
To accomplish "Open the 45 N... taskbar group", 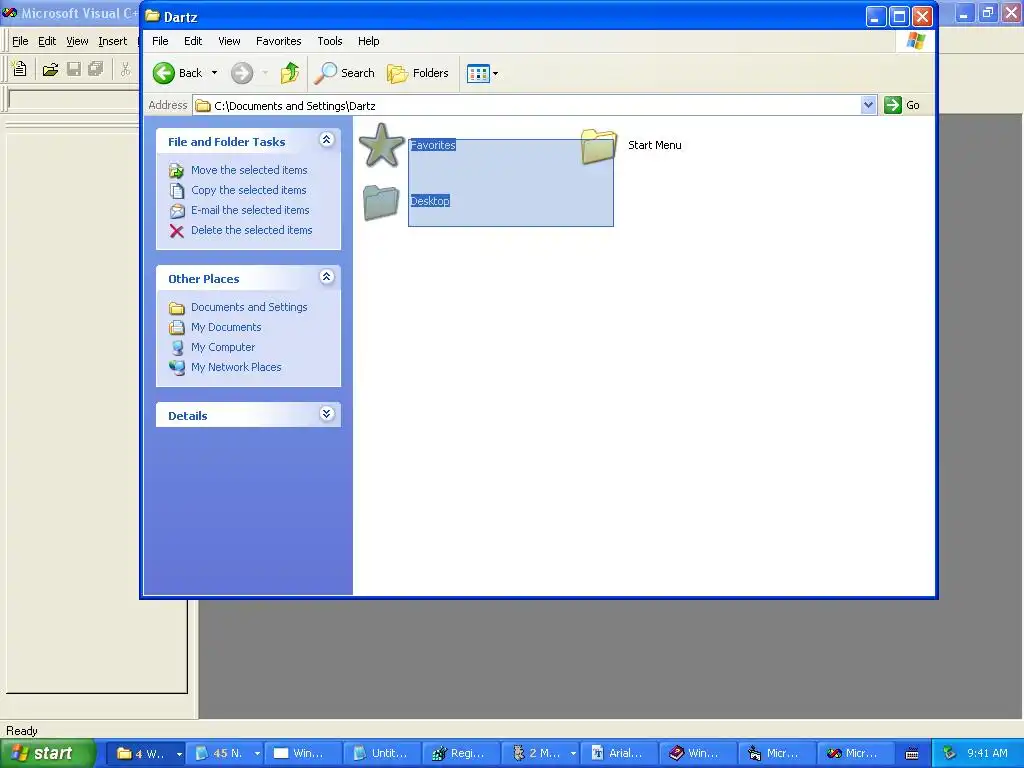I will tap(225, 754).
